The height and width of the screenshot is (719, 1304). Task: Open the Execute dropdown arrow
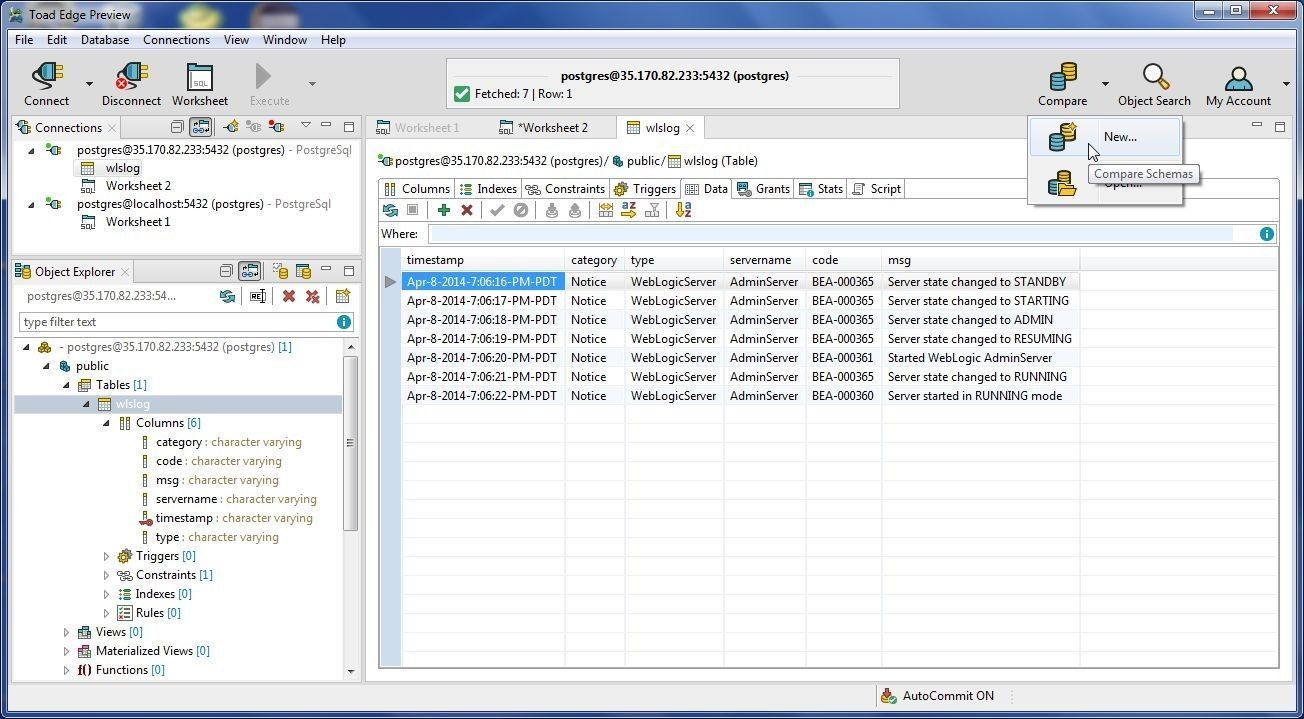coord(312,84)
